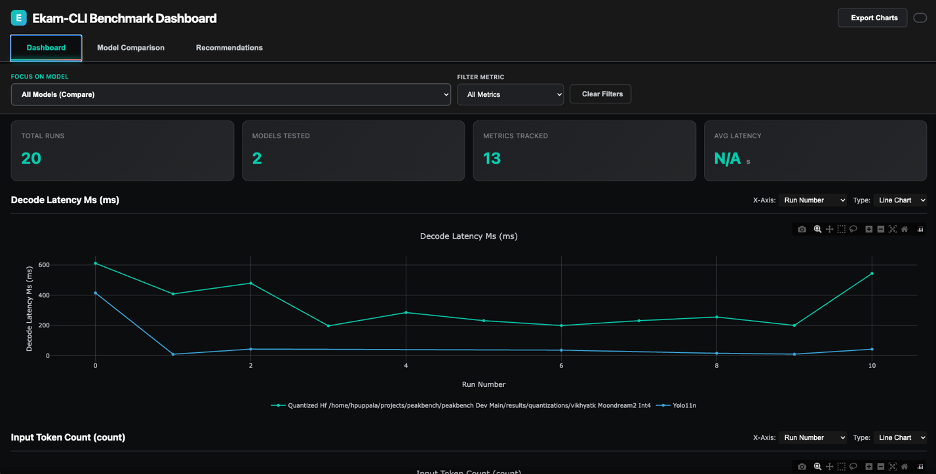Click Autoscale icon on Decode Latency chart
The height and width of the screenshot is (474, 936).
892,229
